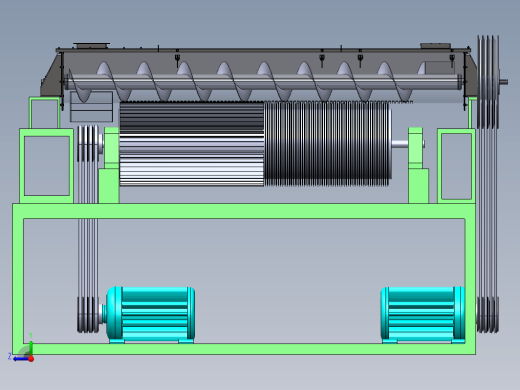Select the left motor's lower belt pulley
Image resolution: width=520 pixels, height=390 pixels.
(x=88, y=314)
